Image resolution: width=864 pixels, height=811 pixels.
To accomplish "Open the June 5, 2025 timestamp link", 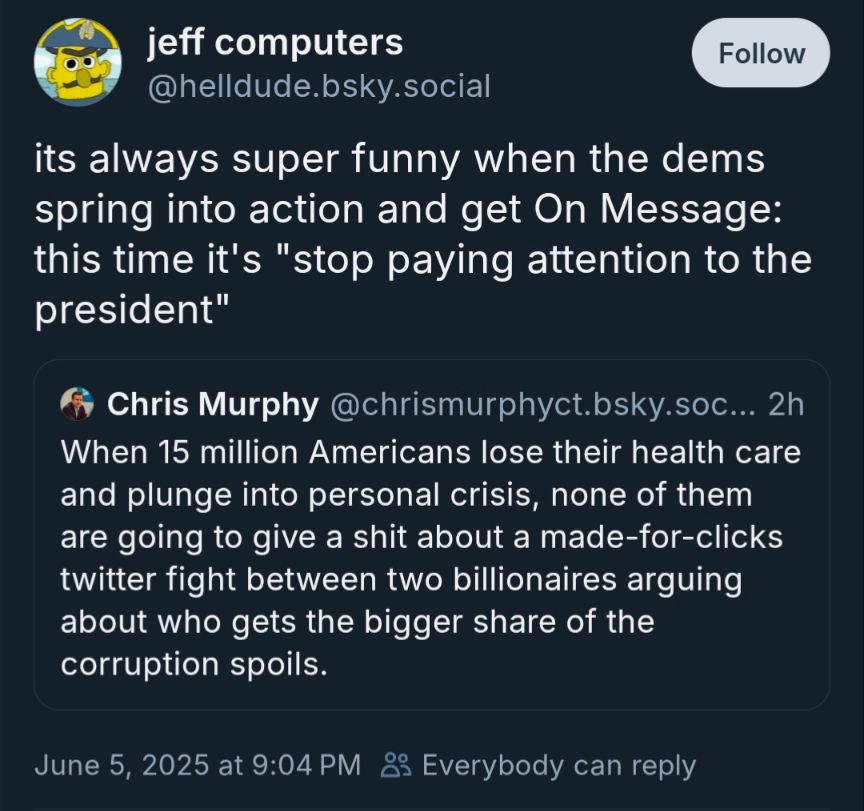I will [196, 765].
